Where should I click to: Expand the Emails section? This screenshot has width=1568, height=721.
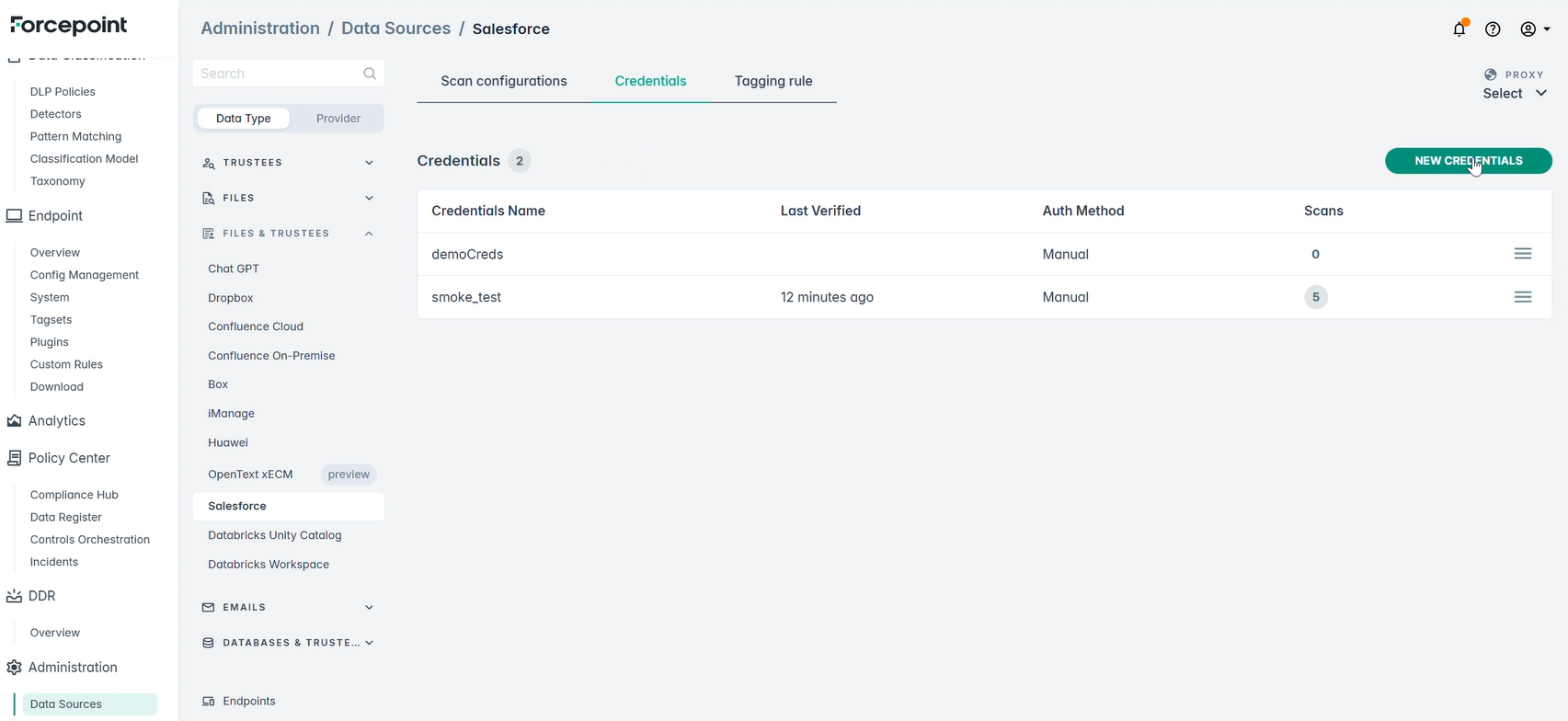tap(369, 608)
